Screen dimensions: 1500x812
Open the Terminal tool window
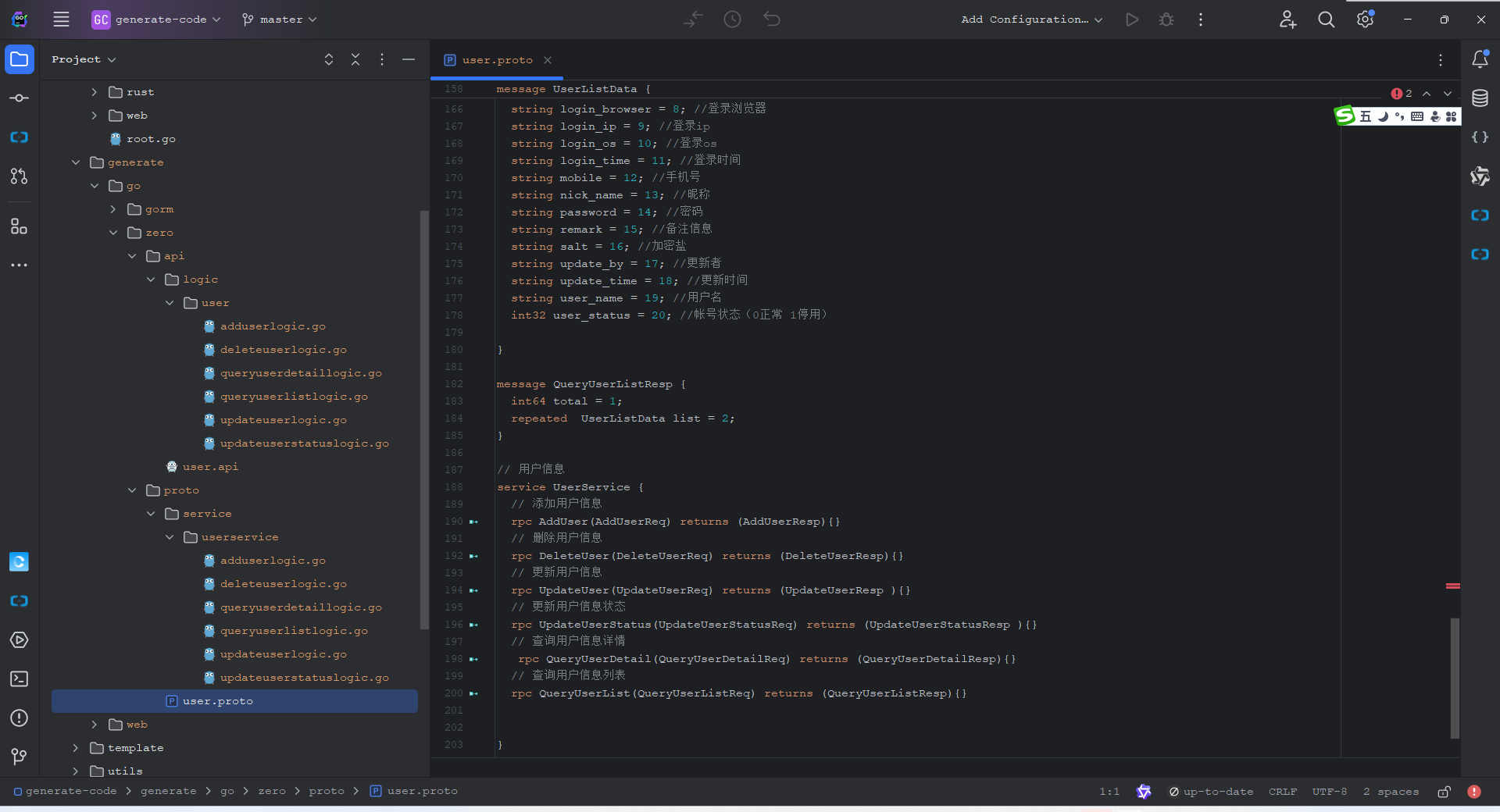[20, 679]
